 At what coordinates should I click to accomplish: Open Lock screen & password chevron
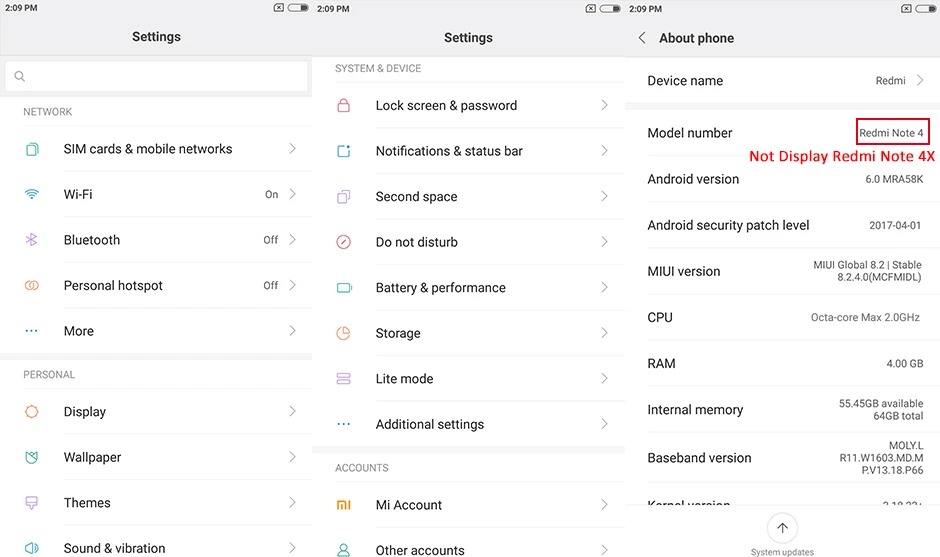(604, 105)
